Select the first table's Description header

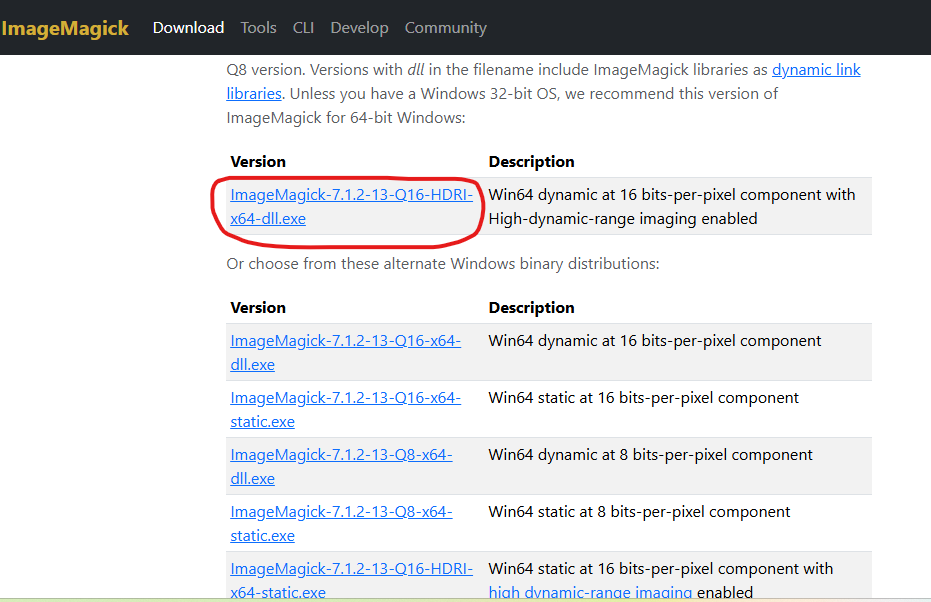(x=531, y=161)
